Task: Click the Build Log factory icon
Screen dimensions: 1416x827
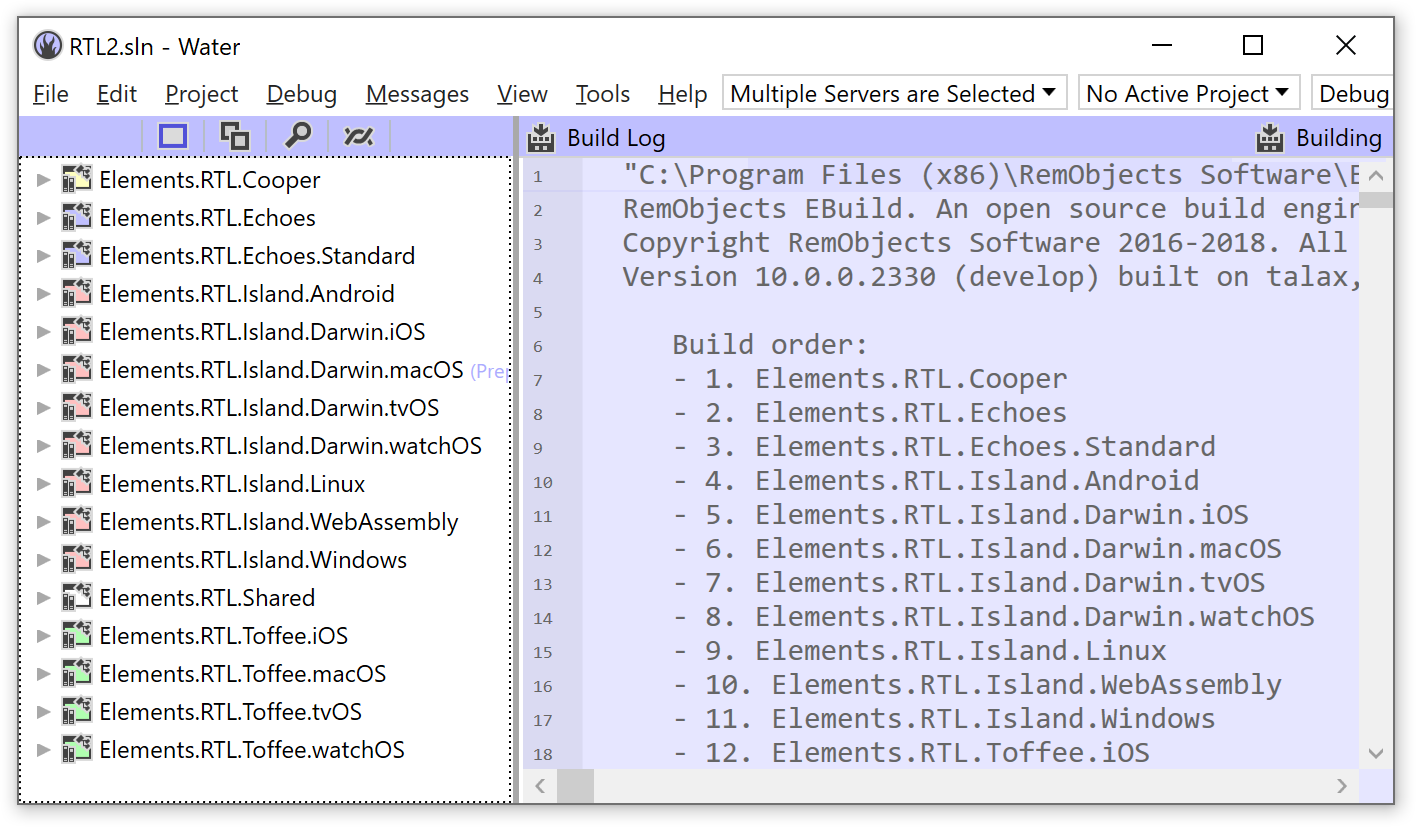Action: tap(541, 138)
